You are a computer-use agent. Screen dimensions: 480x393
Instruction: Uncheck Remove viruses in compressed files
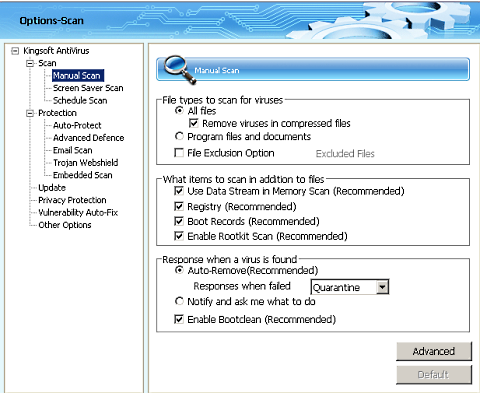click(194, 123)
